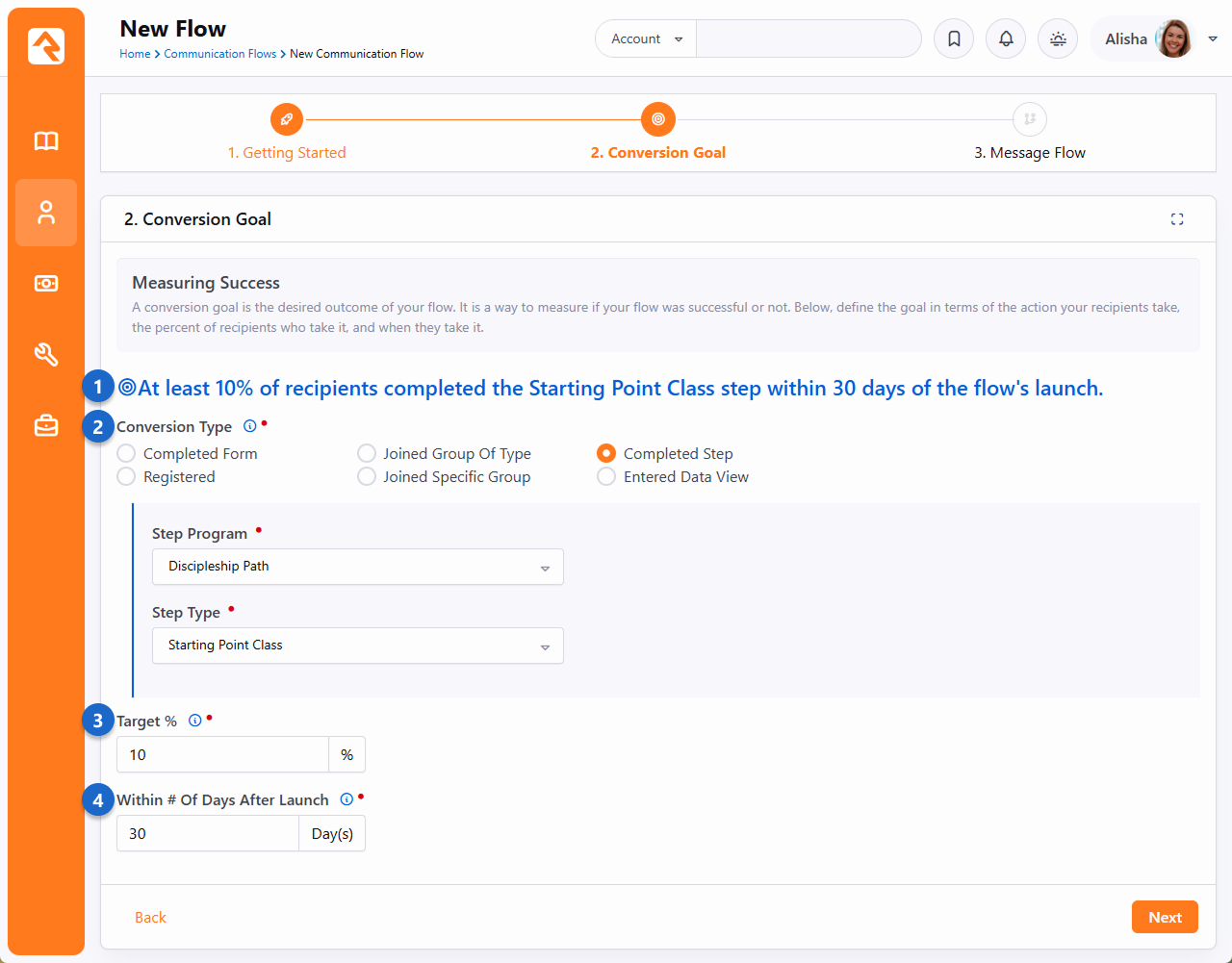
Task: Select the Joined Specific Group option
Action: pos(367,477)
